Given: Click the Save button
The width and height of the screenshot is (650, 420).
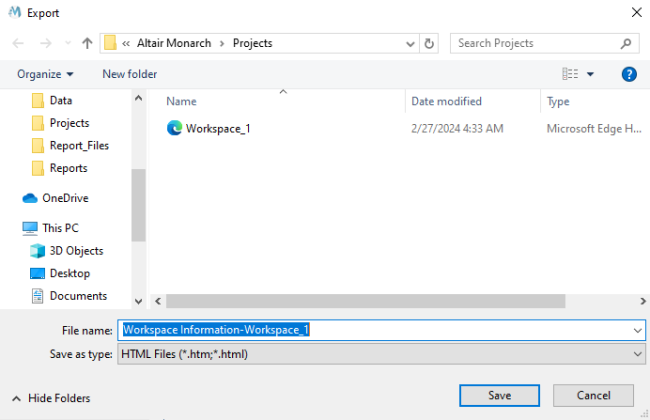Looking at the screenshot, I should [499, 396].
